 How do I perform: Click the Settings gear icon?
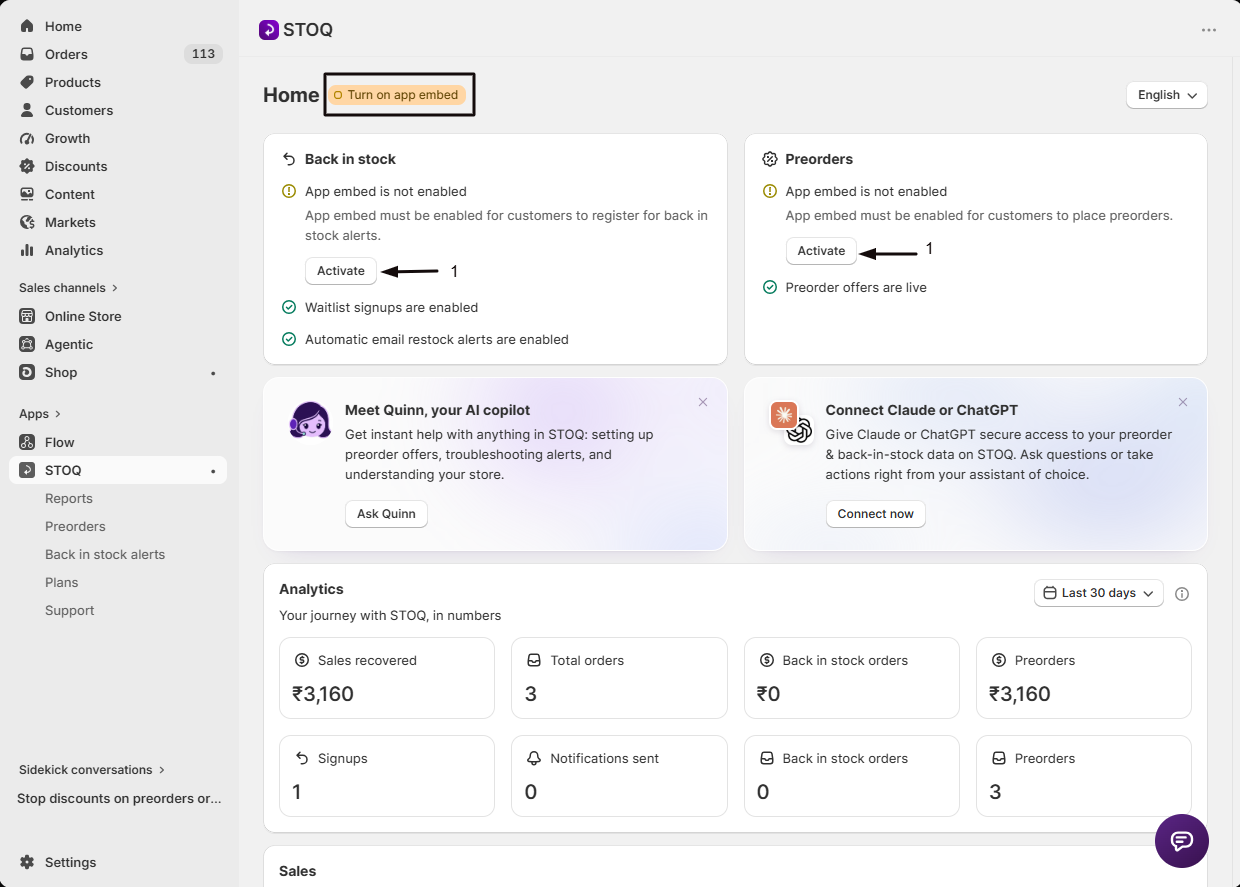27,862
